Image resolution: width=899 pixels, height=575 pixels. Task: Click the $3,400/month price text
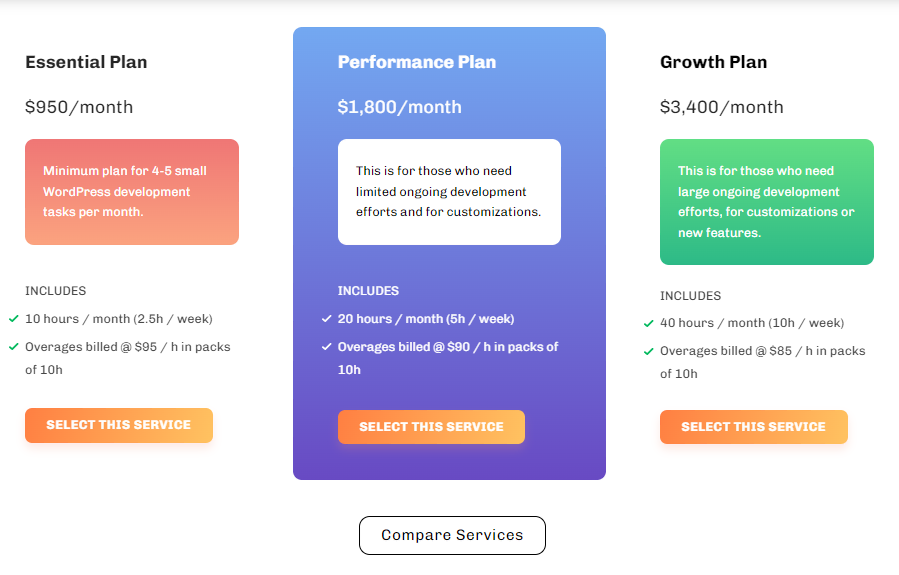(x=721, y=107)
